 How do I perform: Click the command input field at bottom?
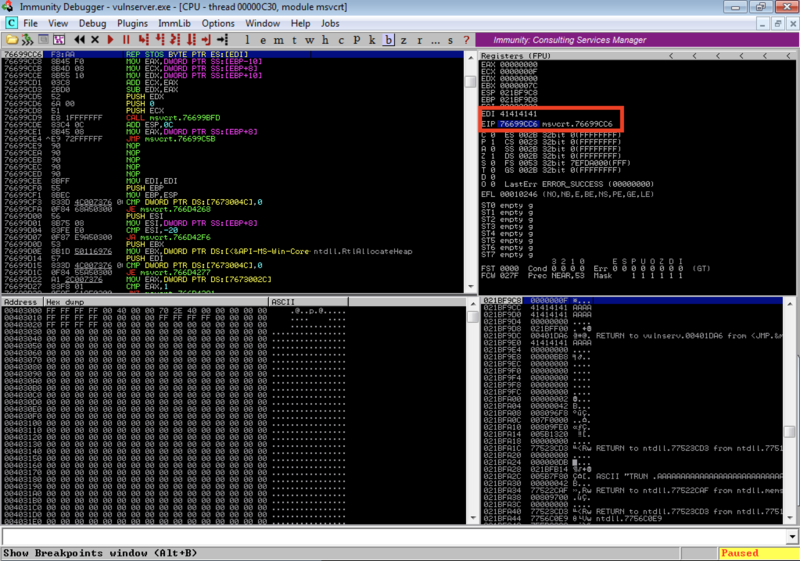393,537
